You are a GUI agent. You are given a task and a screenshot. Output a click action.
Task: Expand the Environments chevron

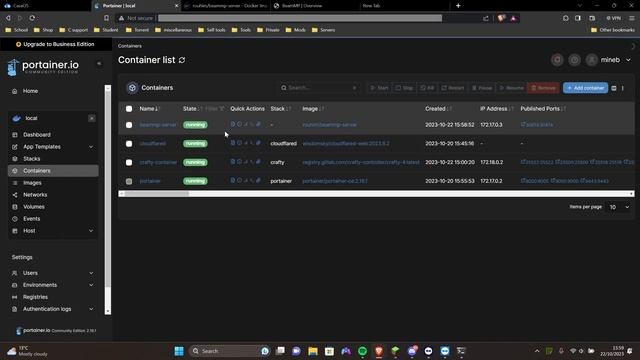(x=91, y=285)
